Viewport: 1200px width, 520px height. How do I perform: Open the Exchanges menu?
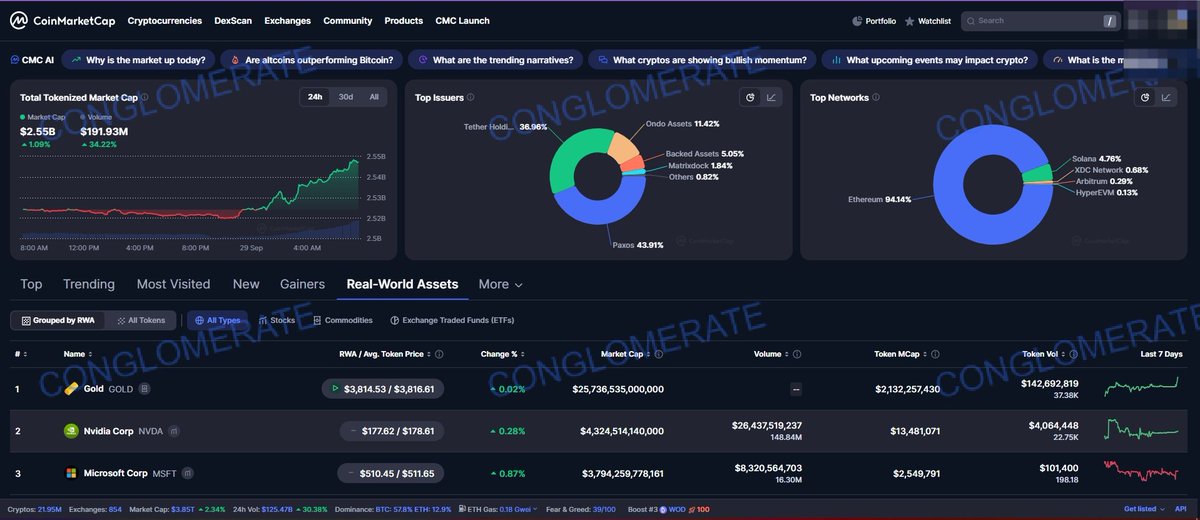click(287, 20)
